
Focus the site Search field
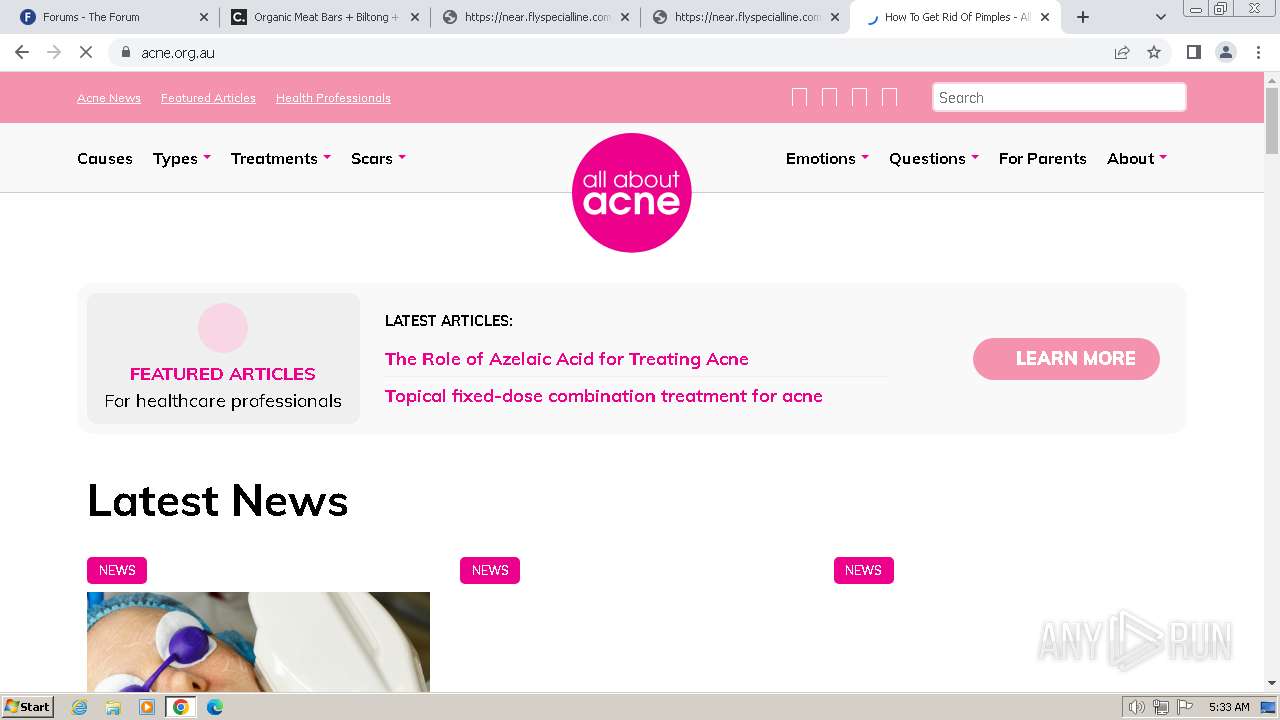click(1059, 97)
